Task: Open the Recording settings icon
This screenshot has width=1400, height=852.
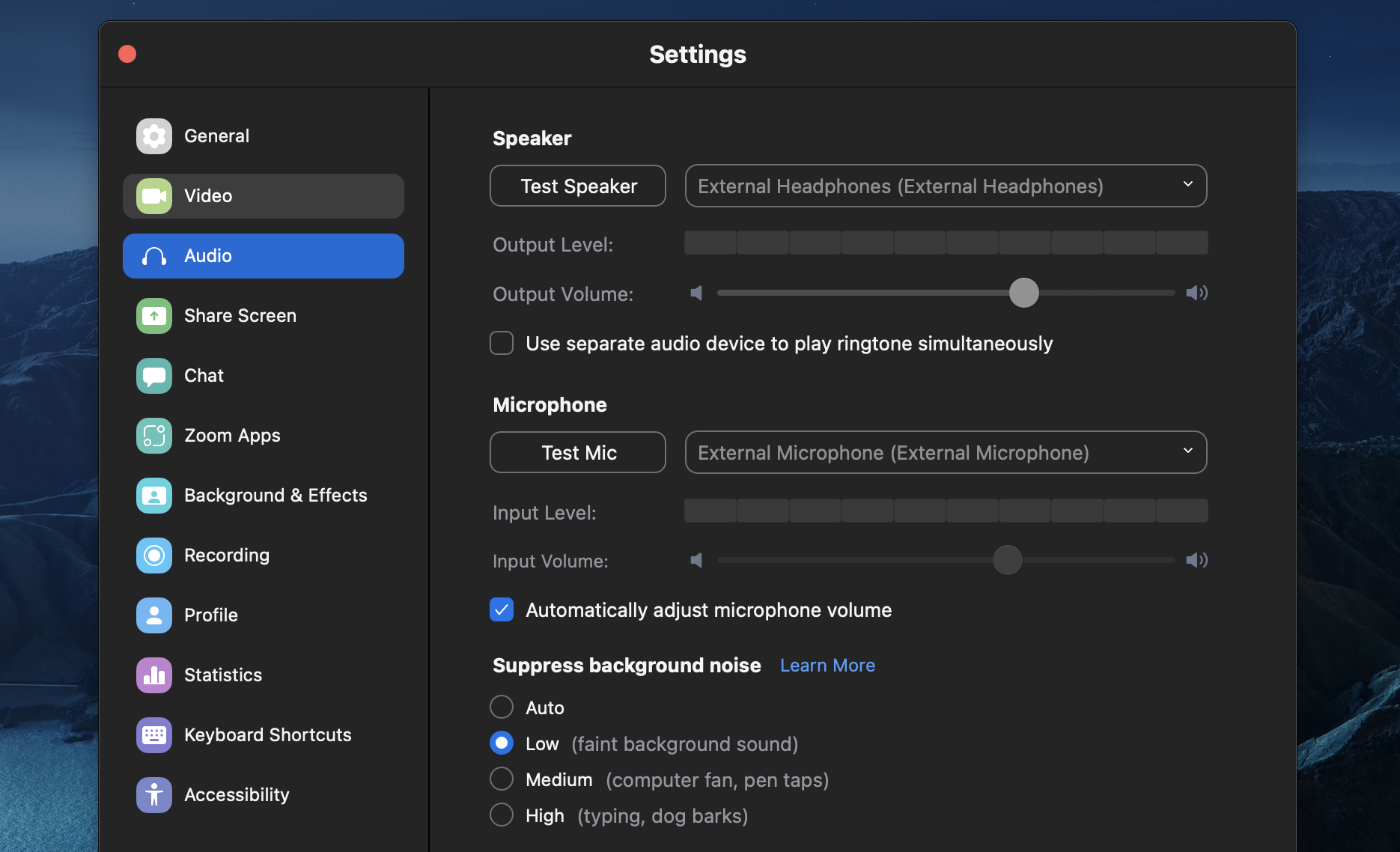Action: pyautogui.click(x=154, y=556)
